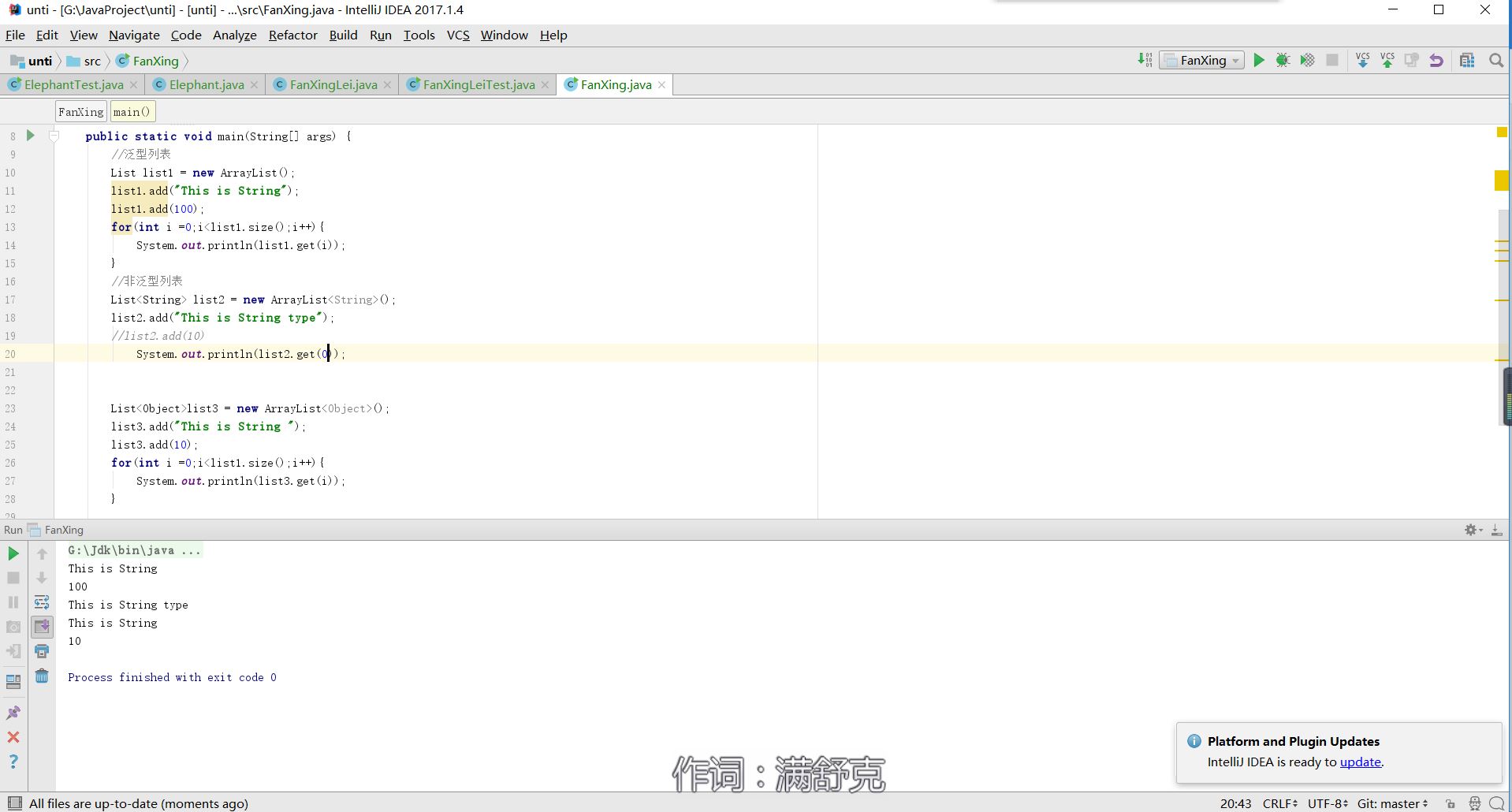This screenshot has width=1512, height=812.
Task: Open the status bar notifications balloon icon
Action: pos(1497,804)
